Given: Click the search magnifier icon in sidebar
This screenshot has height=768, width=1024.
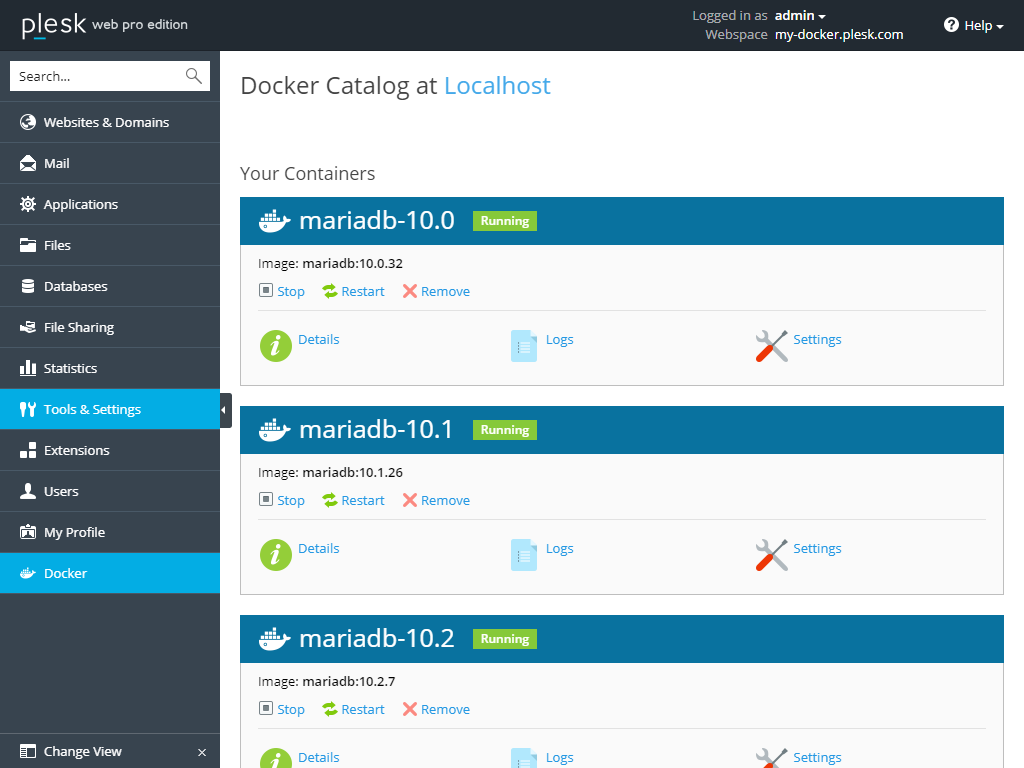Looking at the screenshot, I should (193, 76).
